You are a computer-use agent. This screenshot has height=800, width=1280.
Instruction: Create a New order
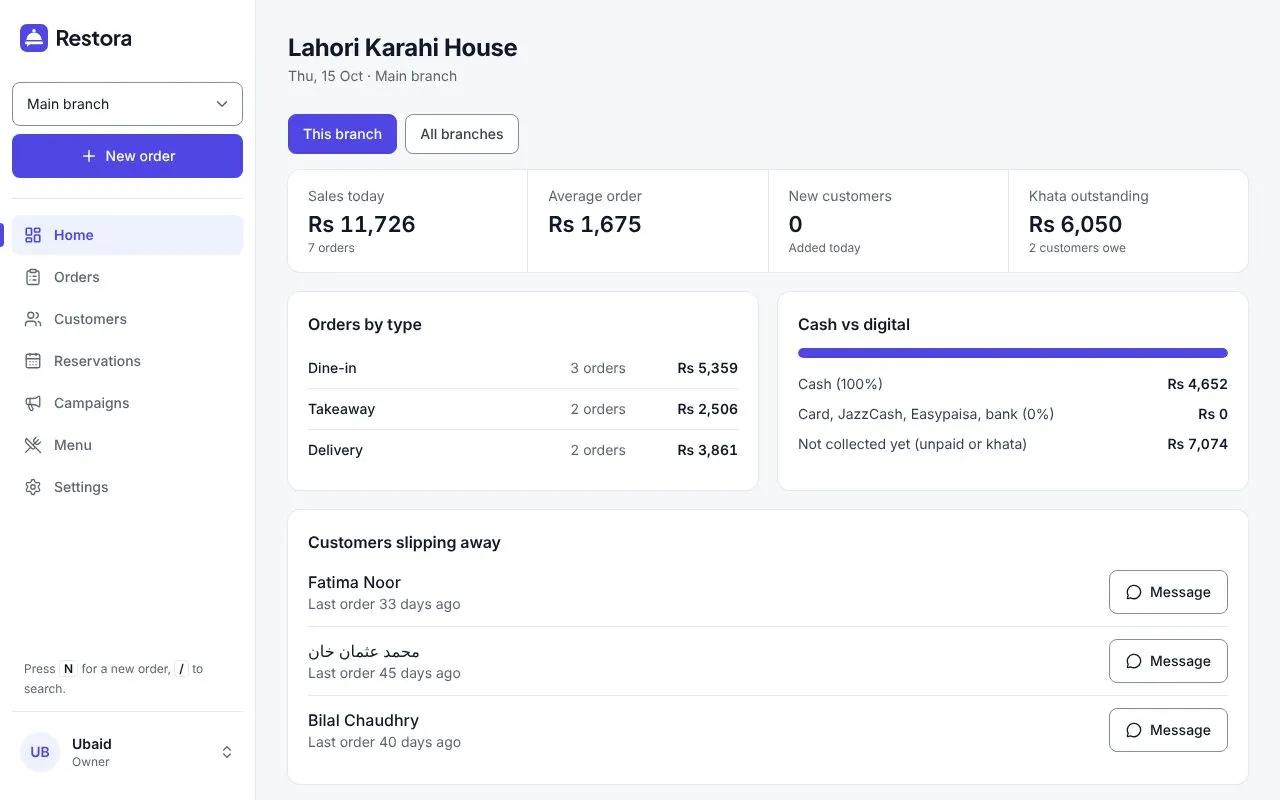(127, 156)
